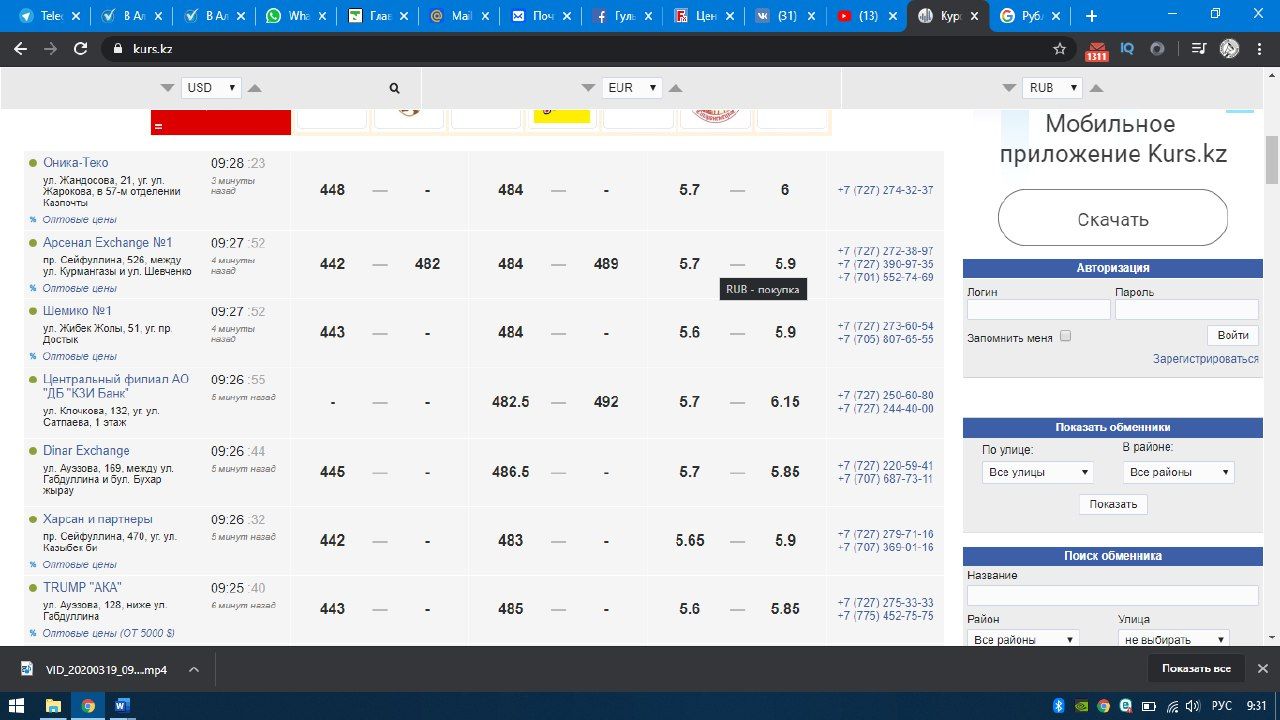Click 'Оптовые цены' under Шемико №1
Viewport: 1280px width, 720px height.
tap(79, 356)
